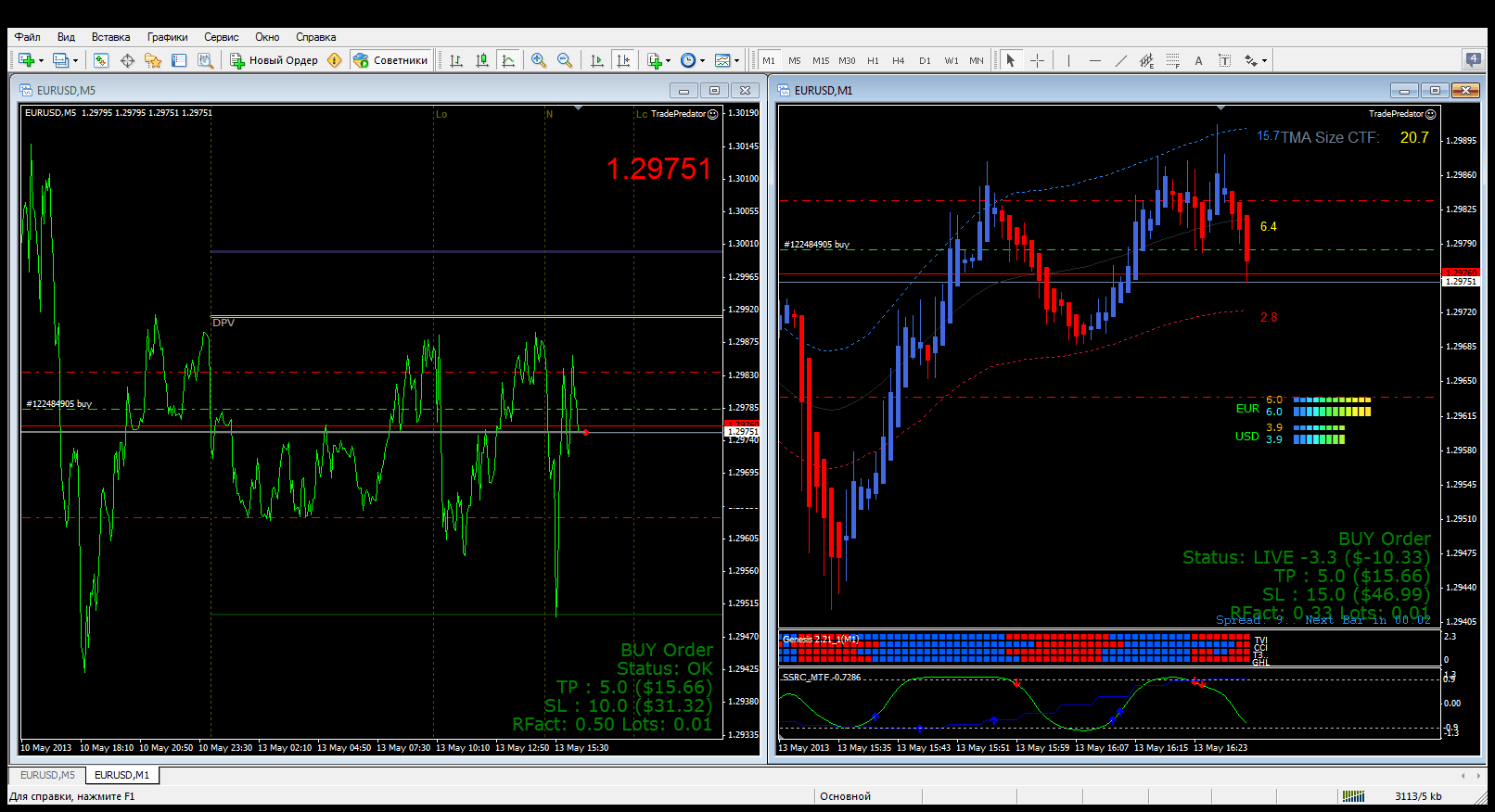
Task: Open chart templates icon
Action: [722, 60]
